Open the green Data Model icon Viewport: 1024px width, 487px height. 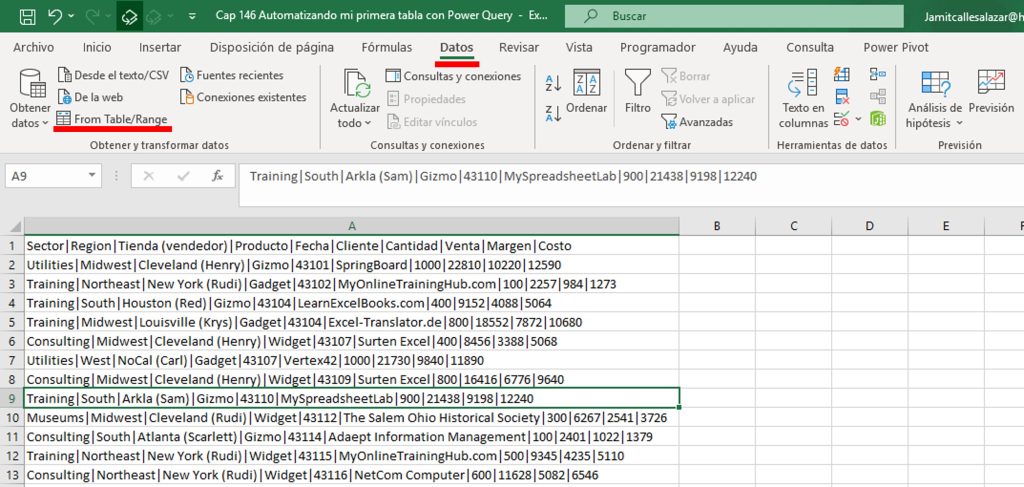878,119
